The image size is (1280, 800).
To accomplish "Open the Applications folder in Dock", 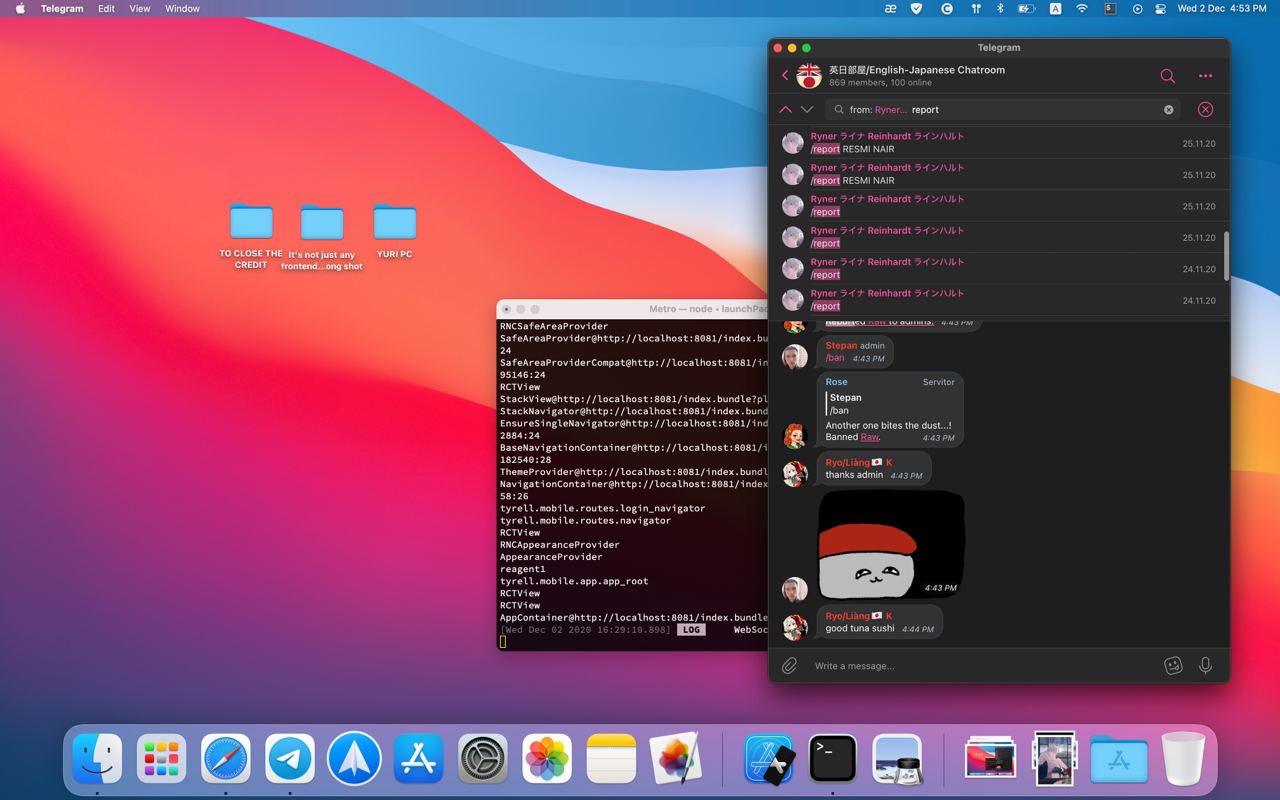I will coord(1119,758).
